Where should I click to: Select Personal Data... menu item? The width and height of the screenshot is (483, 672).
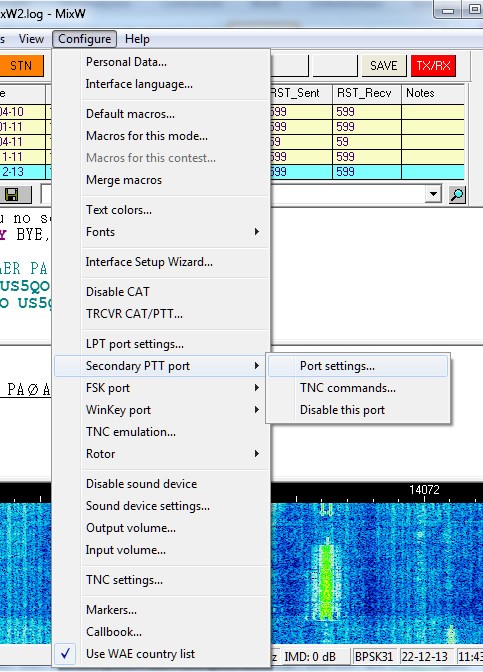tap(162, 62)
